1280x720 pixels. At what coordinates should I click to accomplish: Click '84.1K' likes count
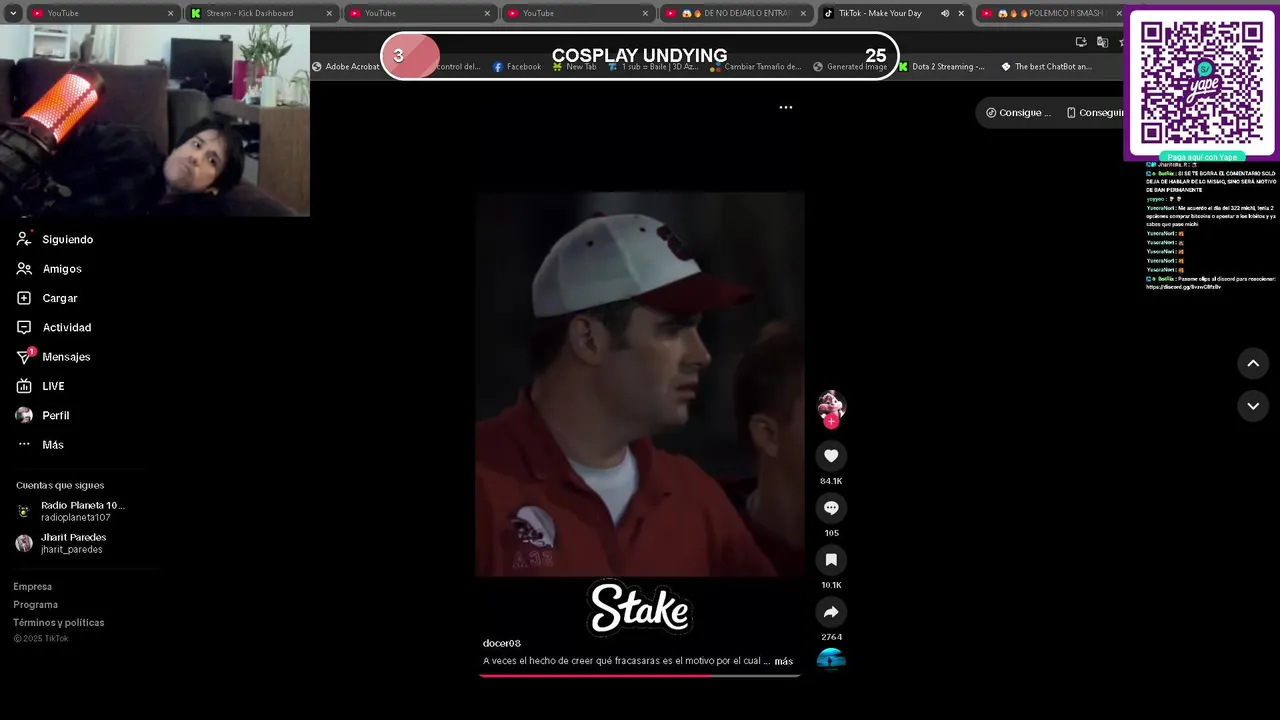pyautogui.click(x=831, y=481)
